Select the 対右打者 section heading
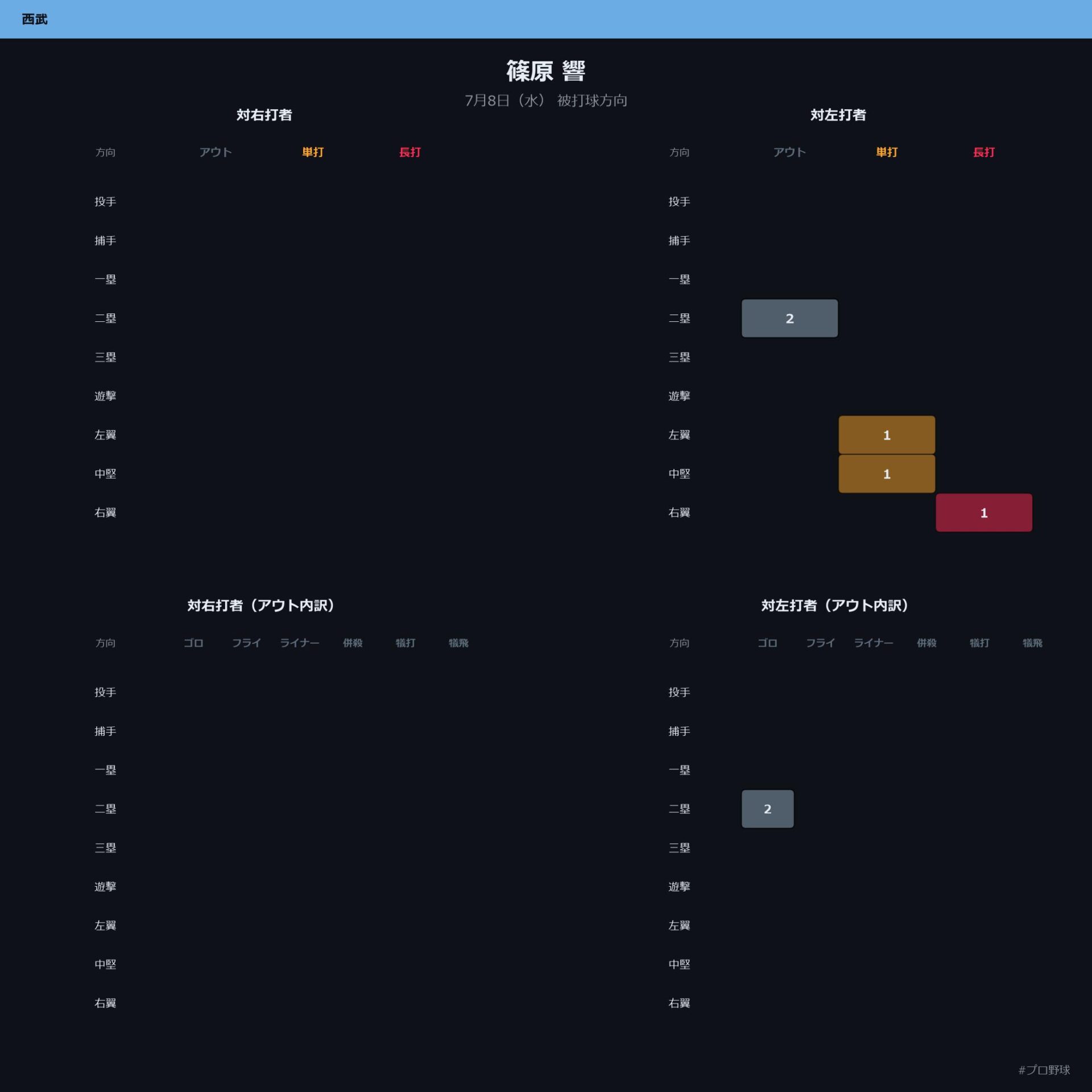The width and height of the screenshot is (1092, 1092). 264,115
